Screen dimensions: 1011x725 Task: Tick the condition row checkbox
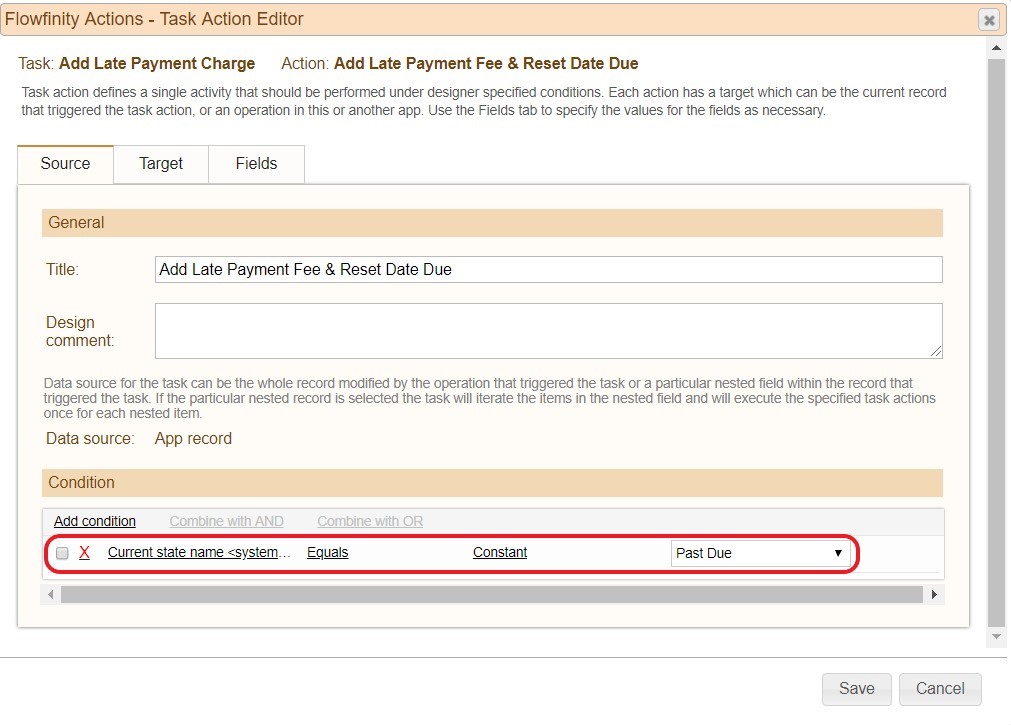[x=62, y=553]
